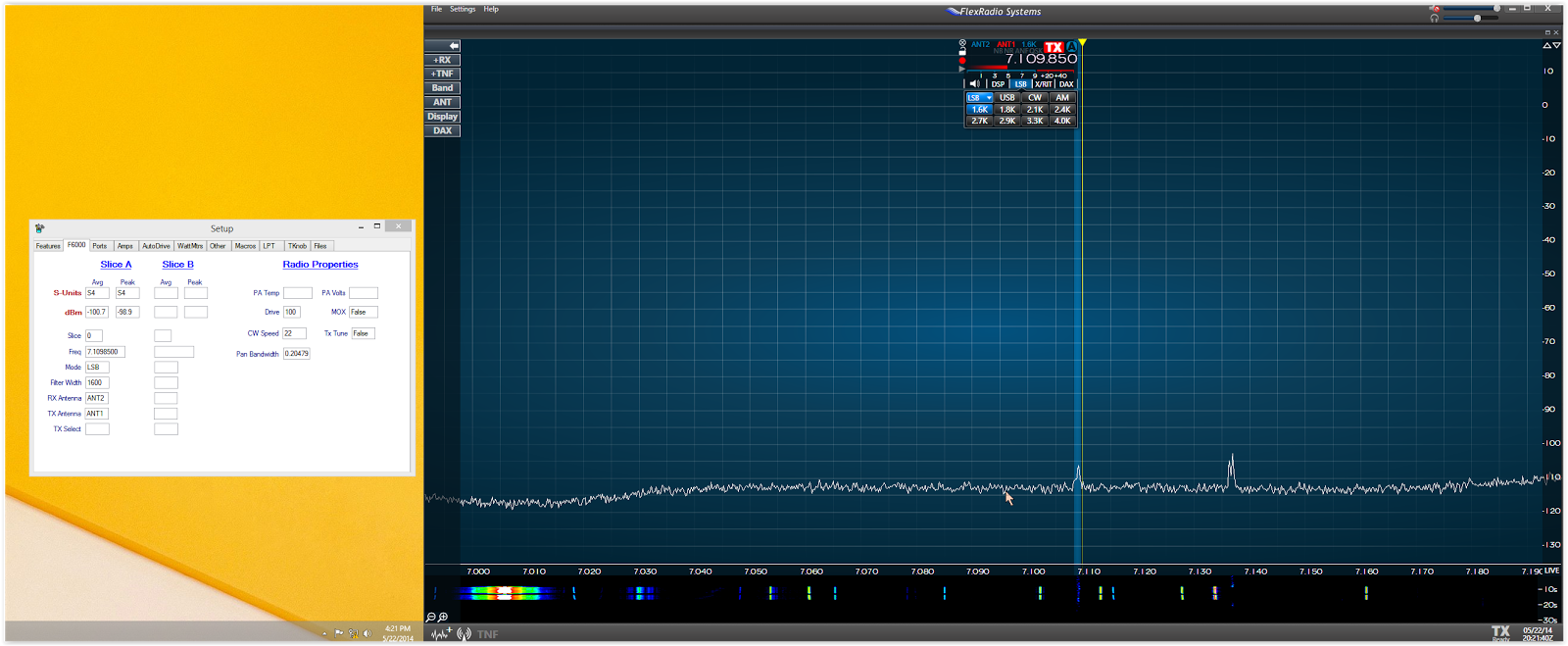Viewport: 1568px width, 646px height.
Task: Click the taskbar action center flag icon
Action: click(339, 633)
